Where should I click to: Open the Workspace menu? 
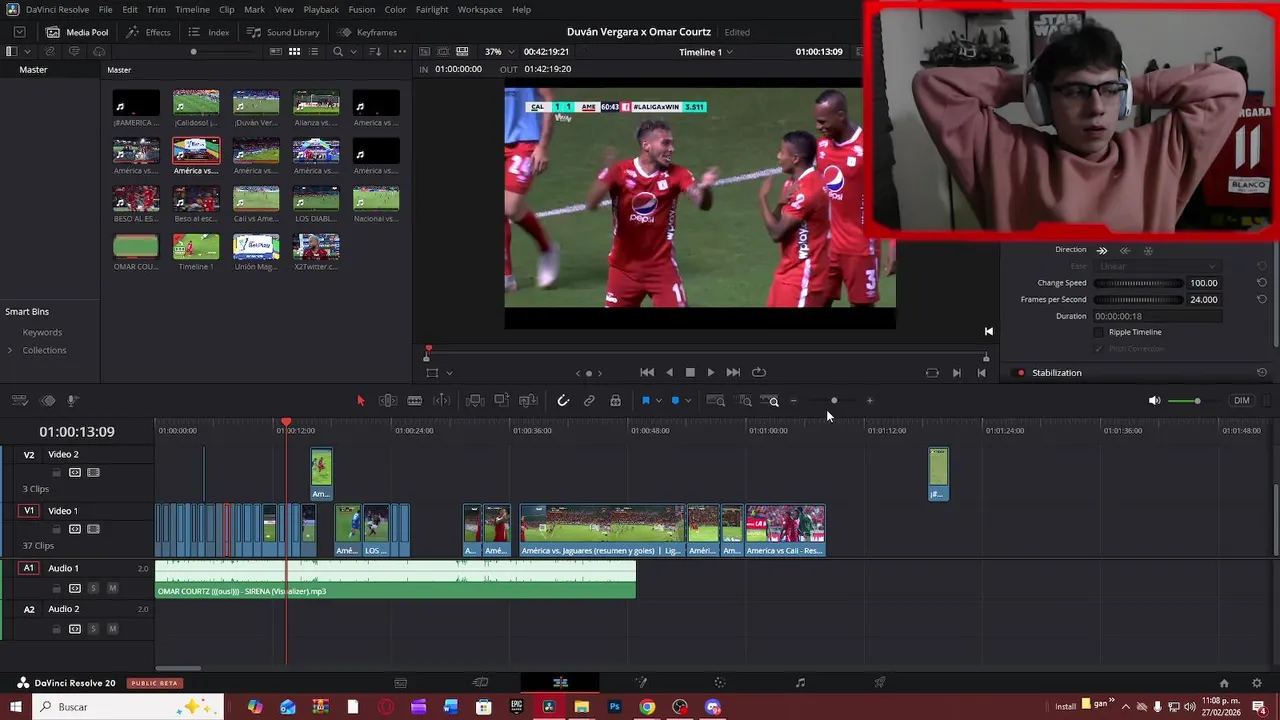pyautogui.click(x=480, y=9)
